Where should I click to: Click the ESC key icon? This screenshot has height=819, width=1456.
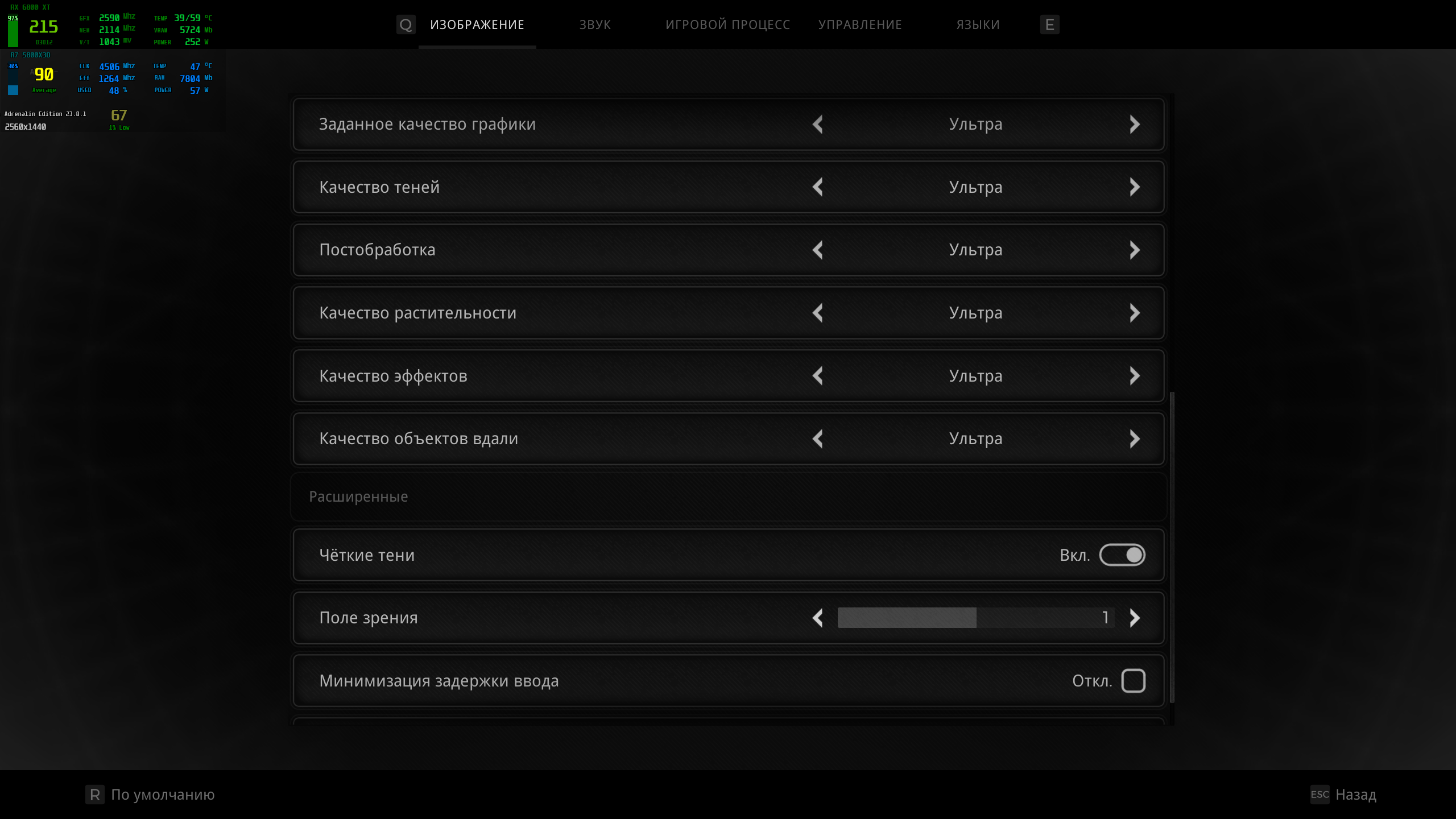[1319, 795]
